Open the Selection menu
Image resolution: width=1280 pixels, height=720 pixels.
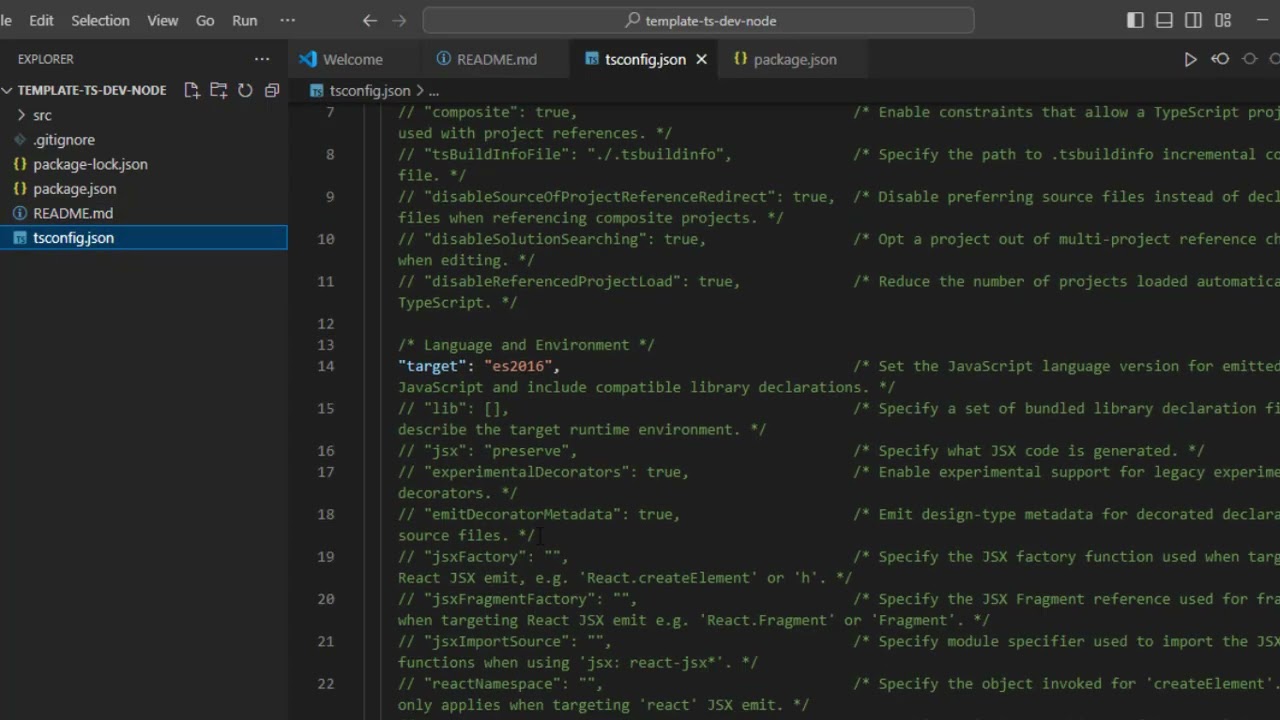pyautogui.click(x=100, y=20)
